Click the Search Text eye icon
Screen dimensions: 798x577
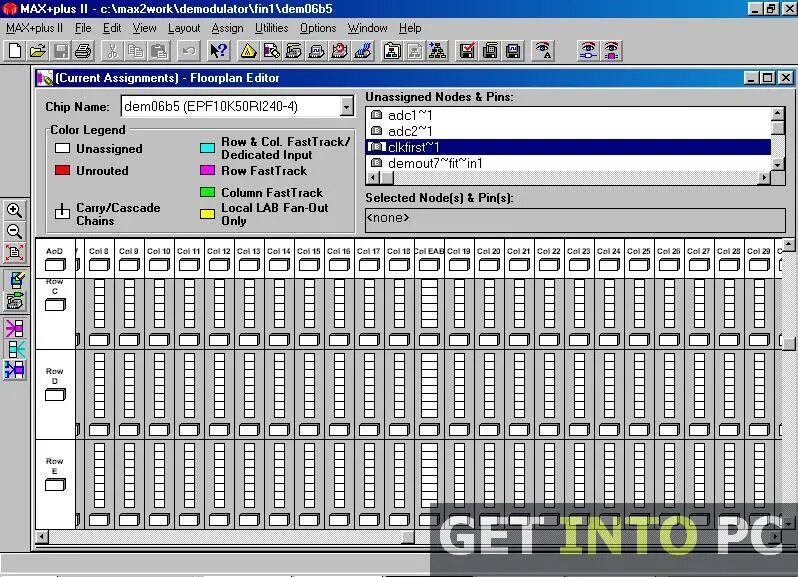pyautogui.click(x=543, y=51)
